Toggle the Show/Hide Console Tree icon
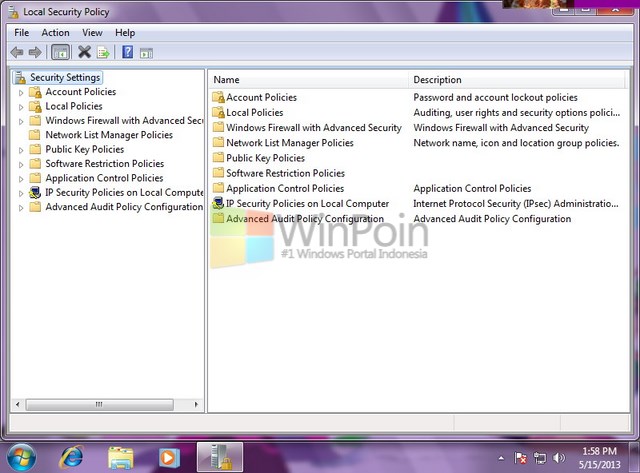 tap(60, 52)
